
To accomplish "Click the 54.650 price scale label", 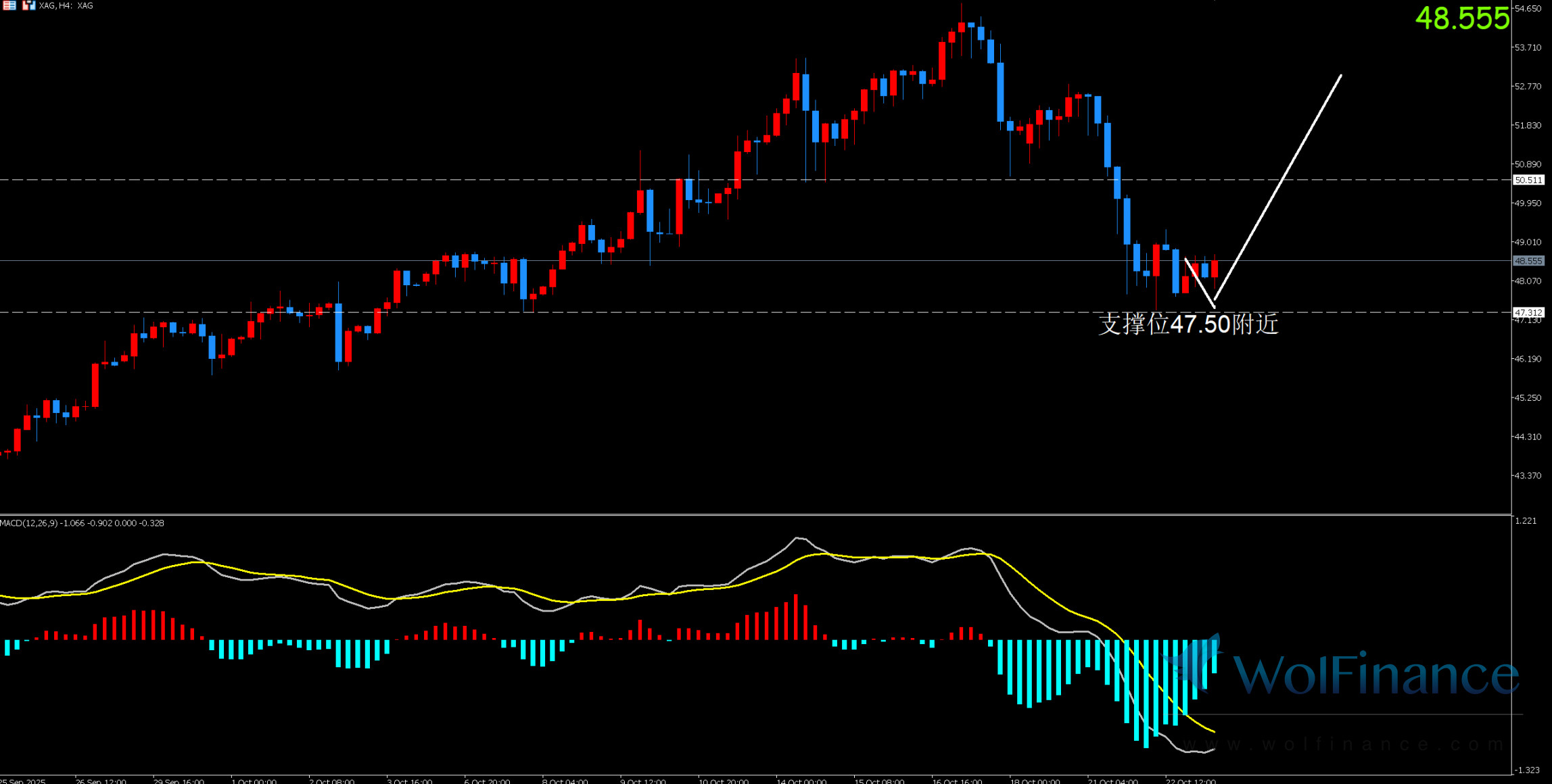I will [x=1528, y=9].
